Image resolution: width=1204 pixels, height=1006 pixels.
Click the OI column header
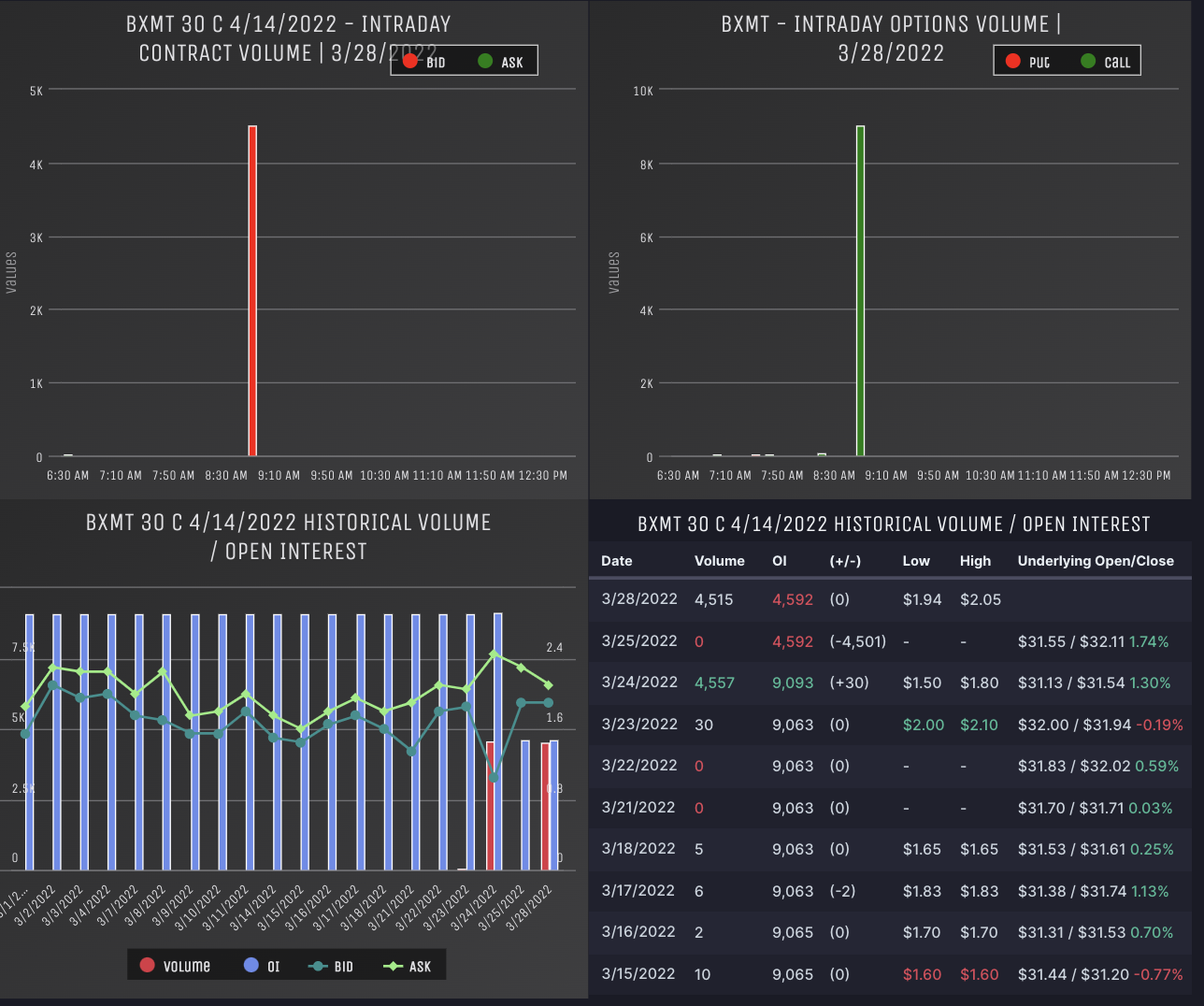pos(780,561)
